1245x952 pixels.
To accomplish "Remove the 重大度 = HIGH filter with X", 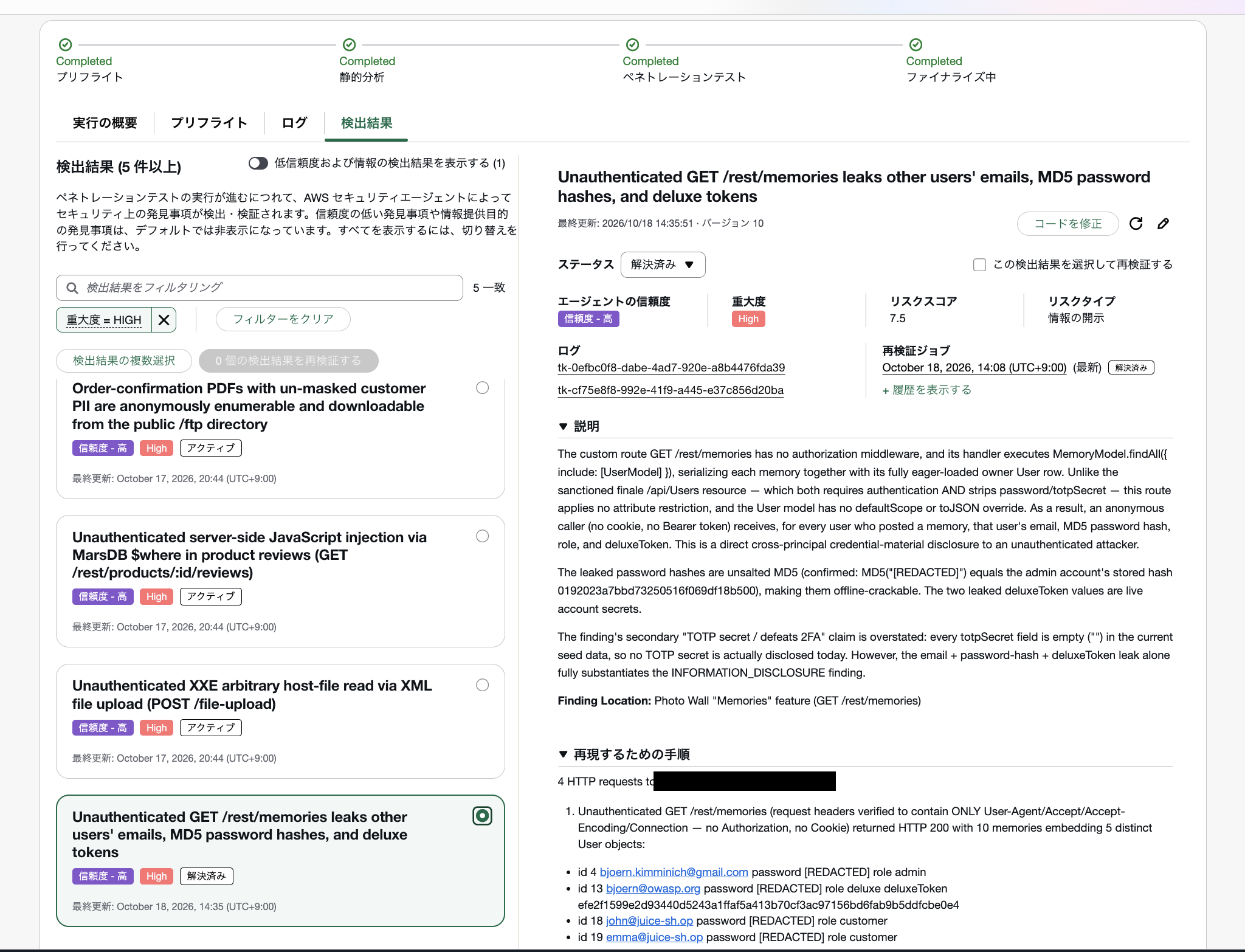I will 164,320.
